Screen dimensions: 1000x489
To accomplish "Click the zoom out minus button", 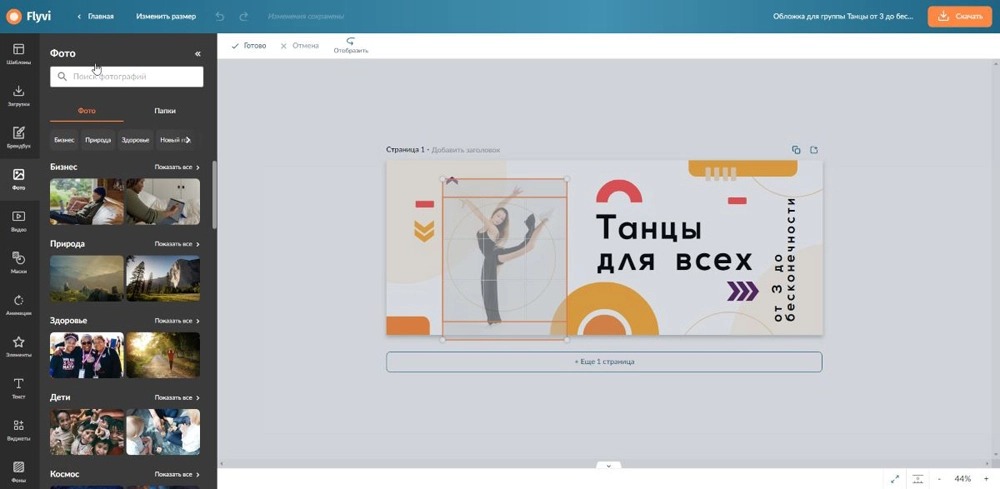I will click(x=939, y=479).
